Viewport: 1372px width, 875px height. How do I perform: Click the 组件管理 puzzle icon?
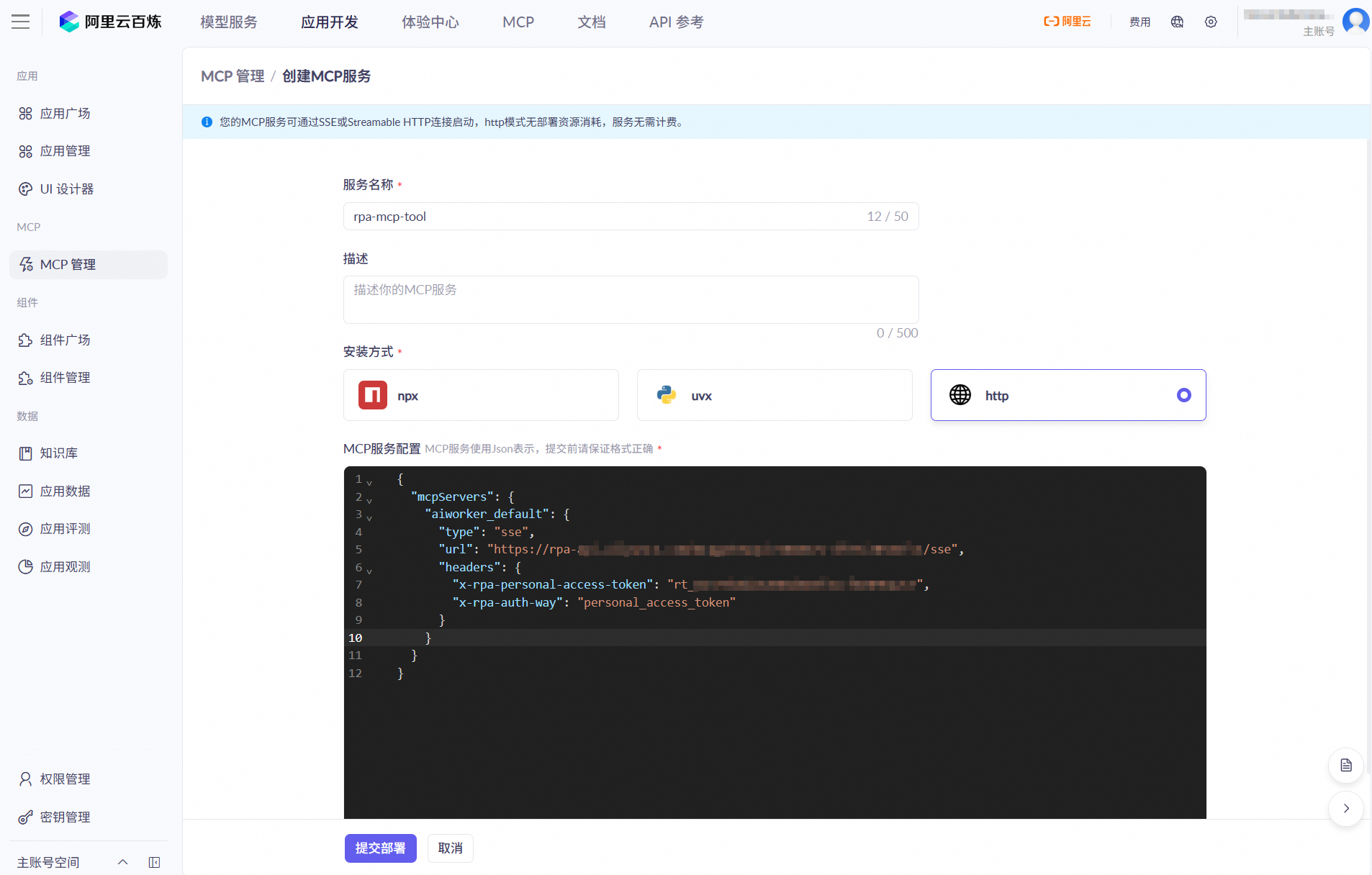click(26, 378)
